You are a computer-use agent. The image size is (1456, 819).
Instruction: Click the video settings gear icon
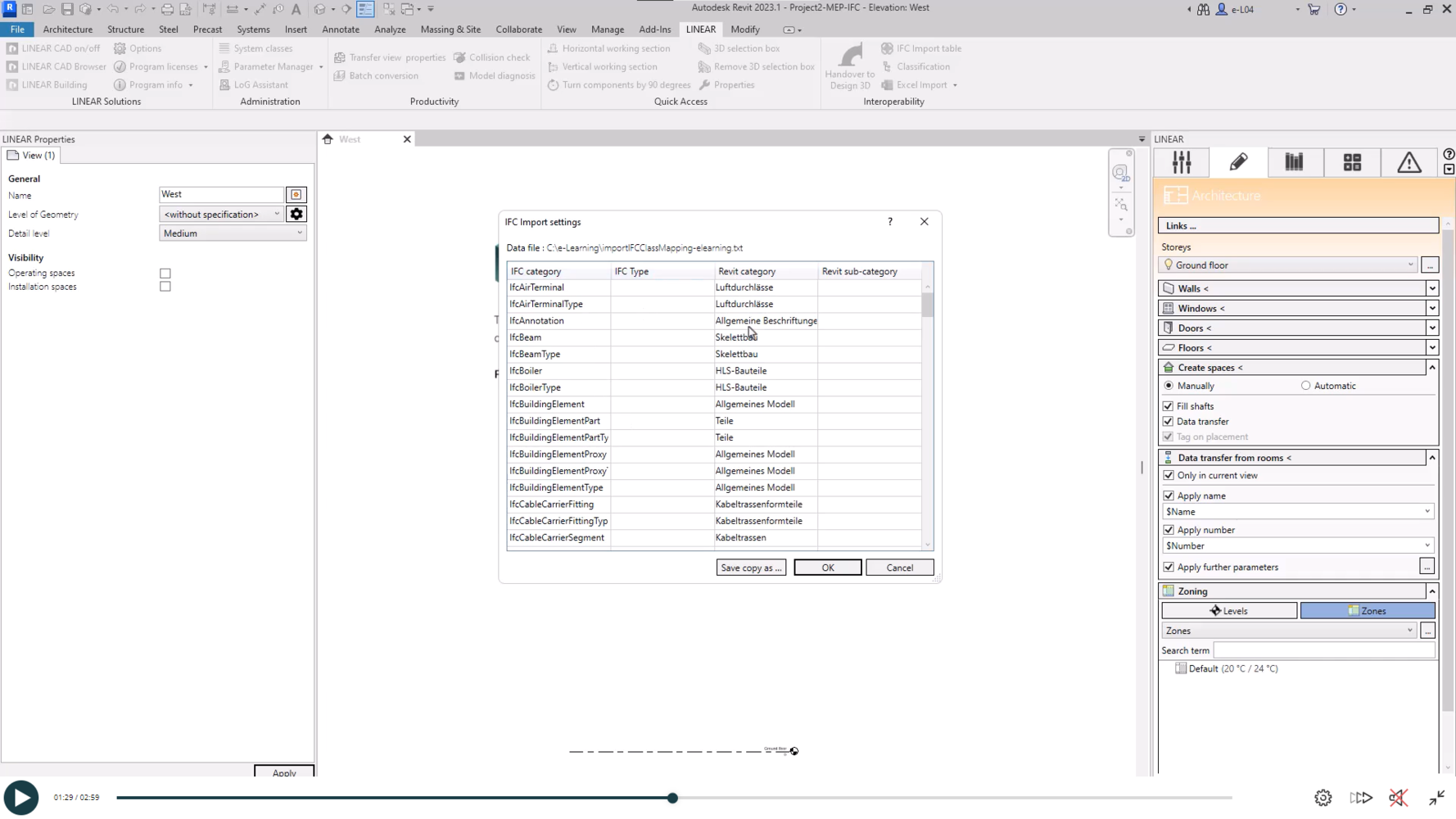point(1323,798)
